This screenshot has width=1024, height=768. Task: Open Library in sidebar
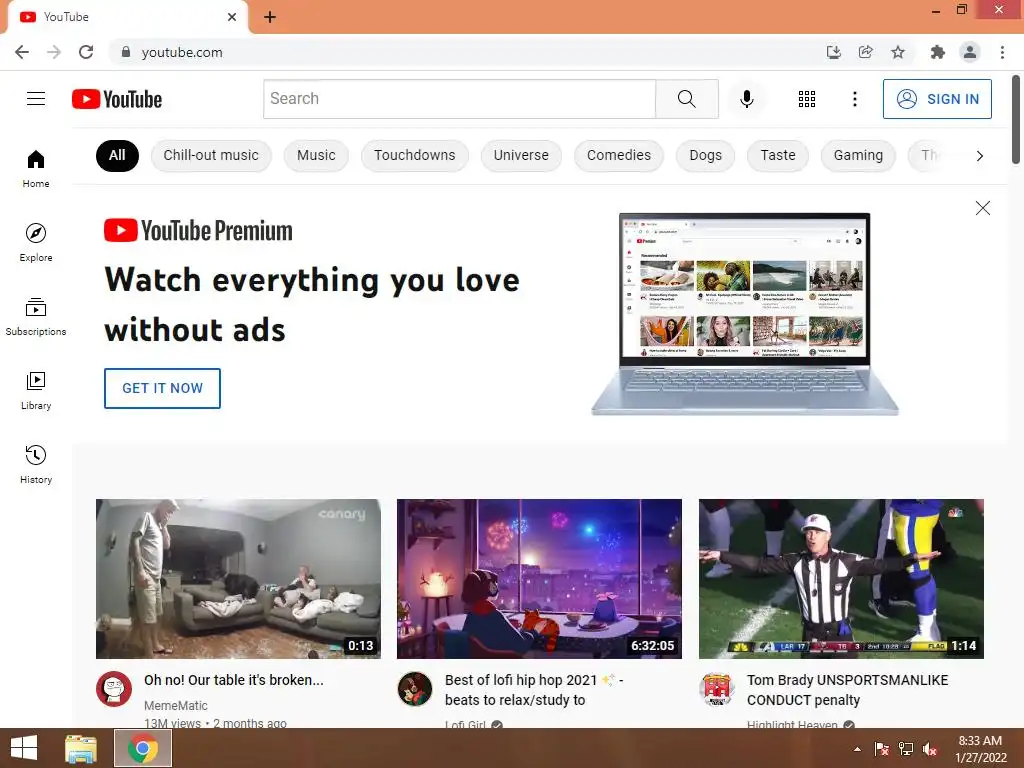[x=36, y=391]
